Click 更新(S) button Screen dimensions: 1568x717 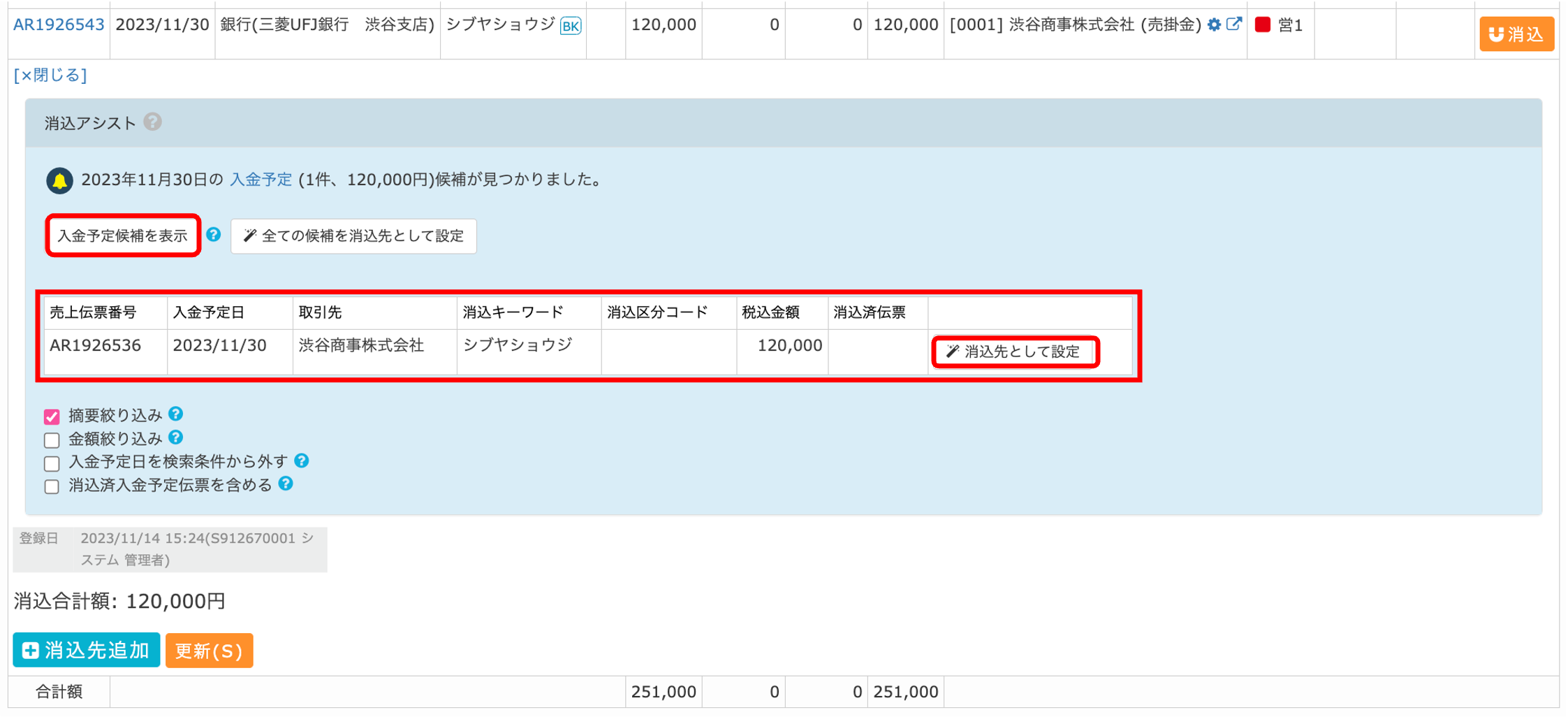(209, 651)
